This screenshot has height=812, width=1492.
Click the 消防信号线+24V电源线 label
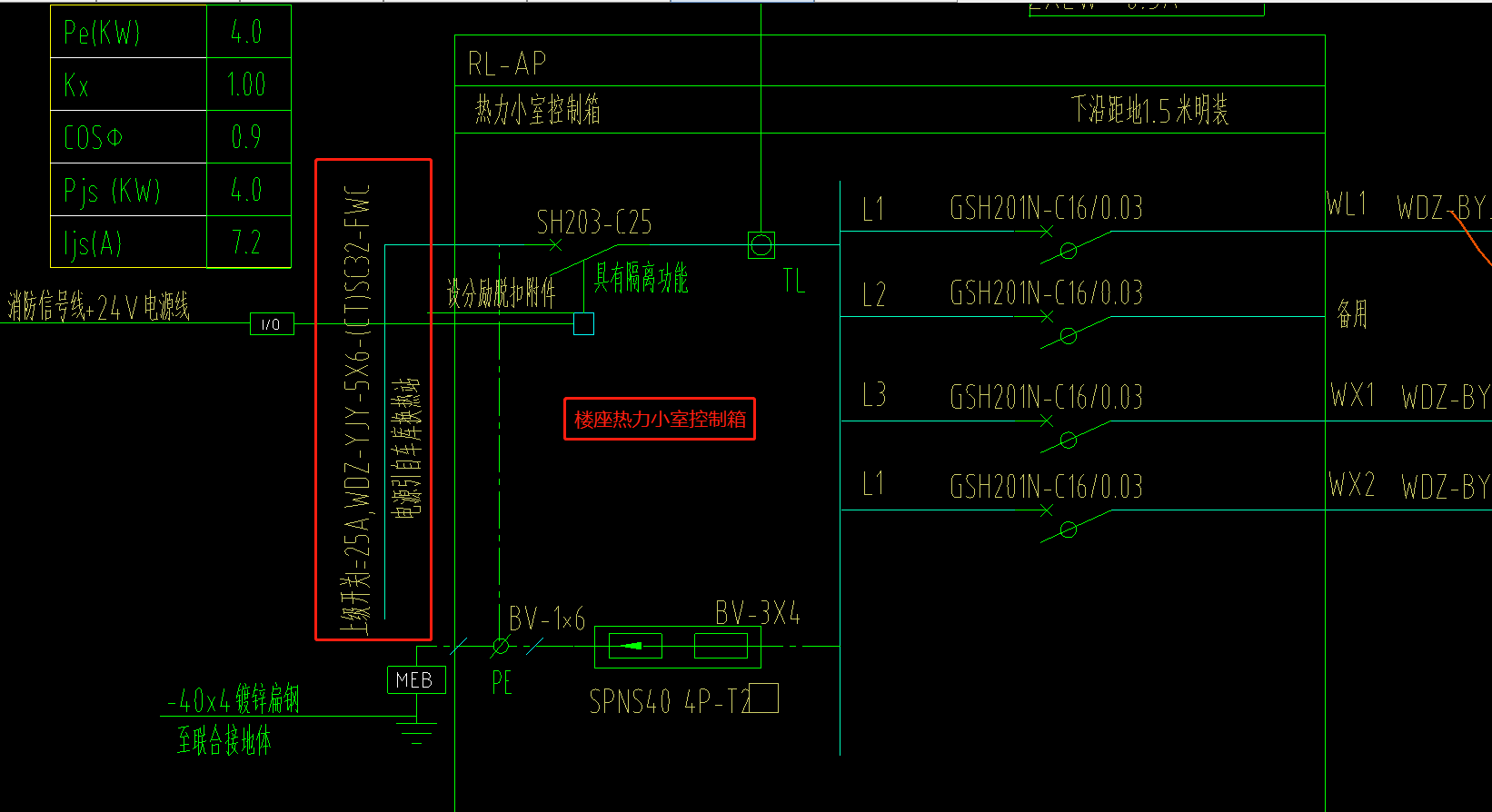click(x=99, y=307)
